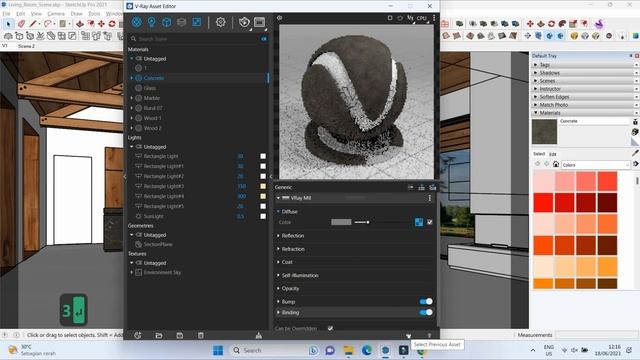The image size is (640, 360).
Task: Show the V-Ray Frame Buffer window
Action: (259, 22)
